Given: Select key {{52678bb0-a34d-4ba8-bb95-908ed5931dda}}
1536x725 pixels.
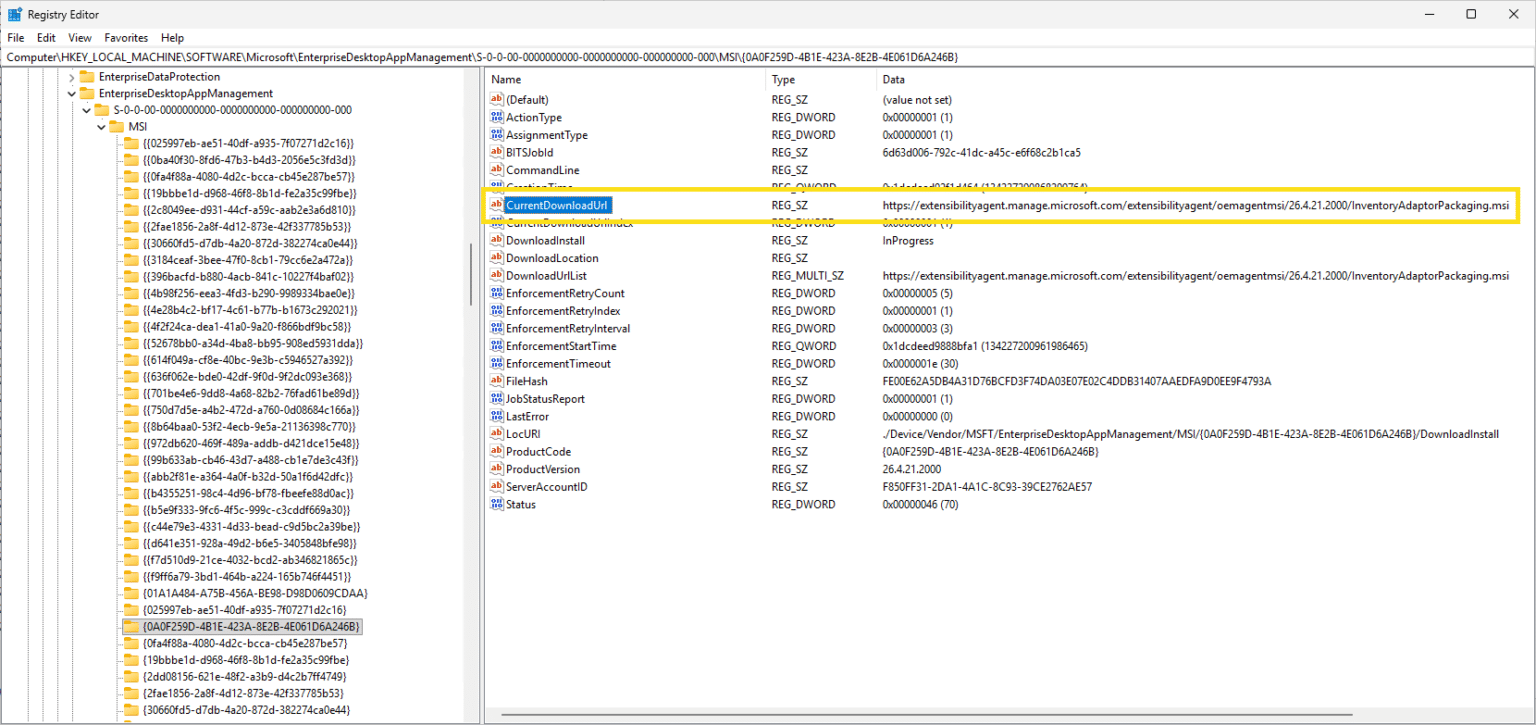Looking at the screenshot, I should 253,343.
